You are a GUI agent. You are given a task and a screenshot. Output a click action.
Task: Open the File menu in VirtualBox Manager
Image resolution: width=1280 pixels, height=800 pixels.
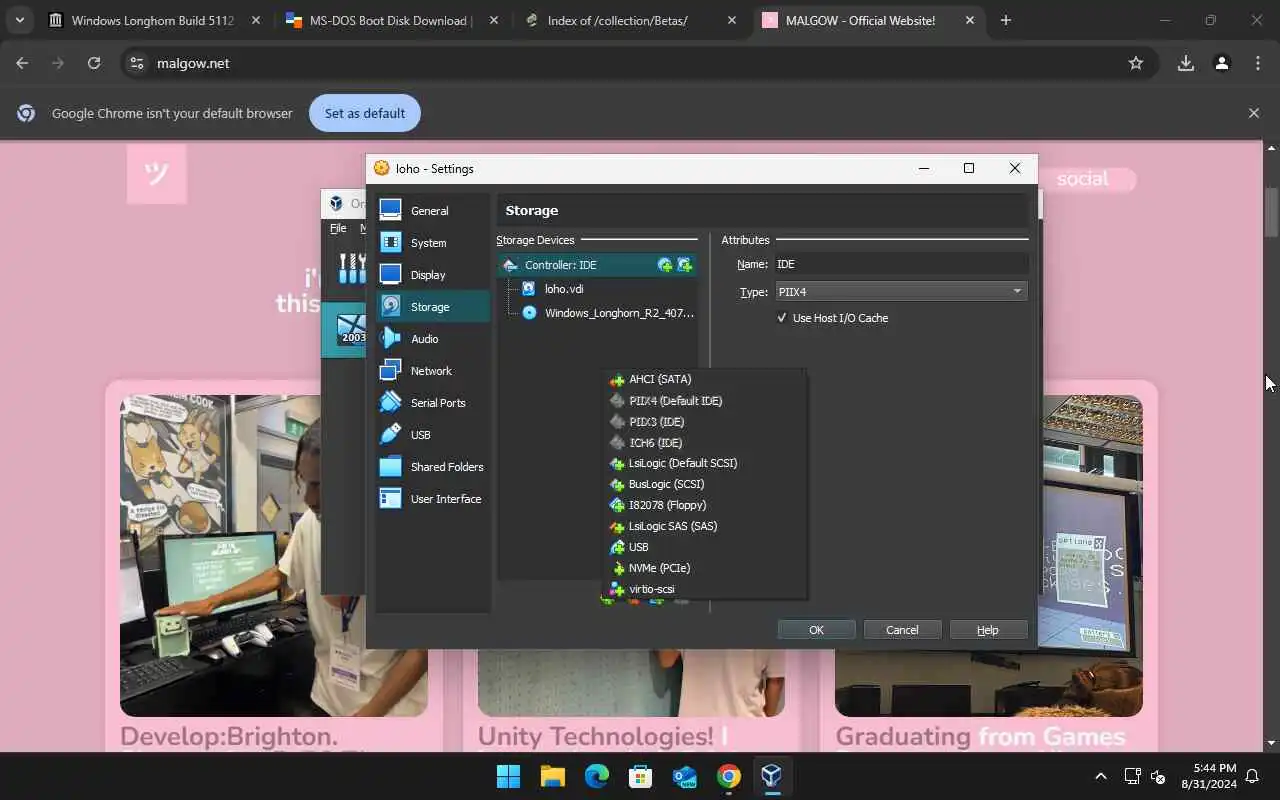(338, 228)
